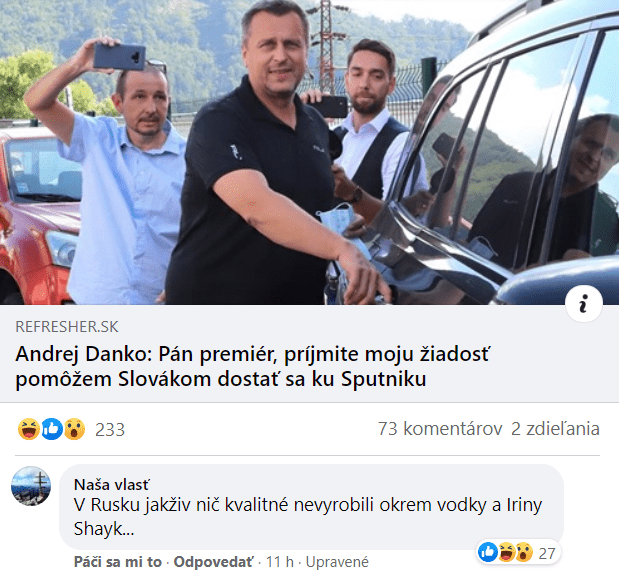Click the laughing emoji on the comment reactions
The width and height of the screenshot is (619, 574).
(x=506, y=552)
